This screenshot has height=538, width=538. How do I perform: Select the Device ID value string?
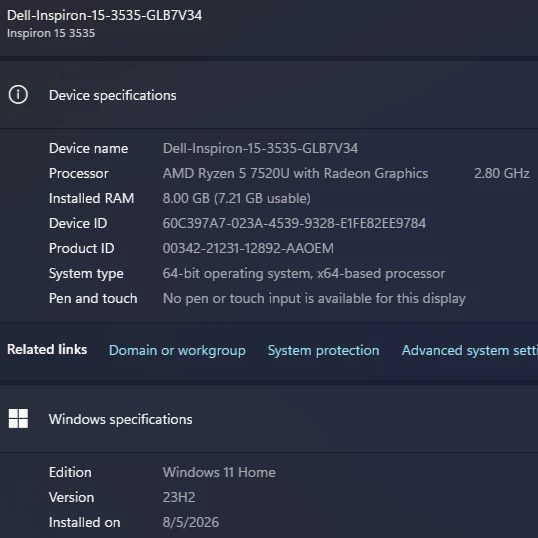point(294,223)
